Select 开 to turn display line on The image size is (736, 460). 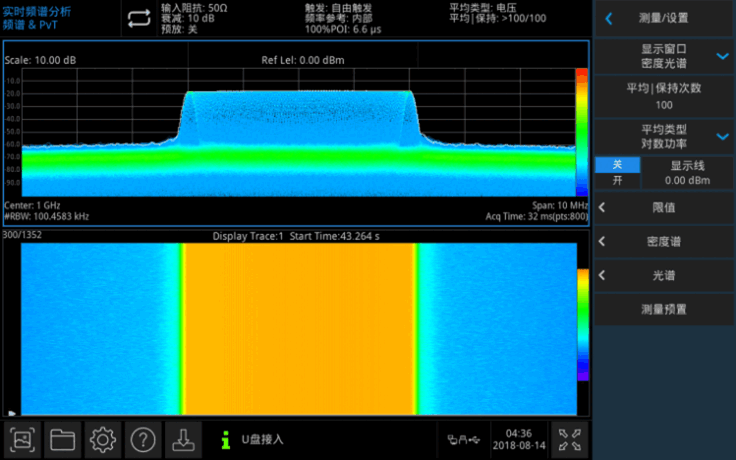click(617, 181)
